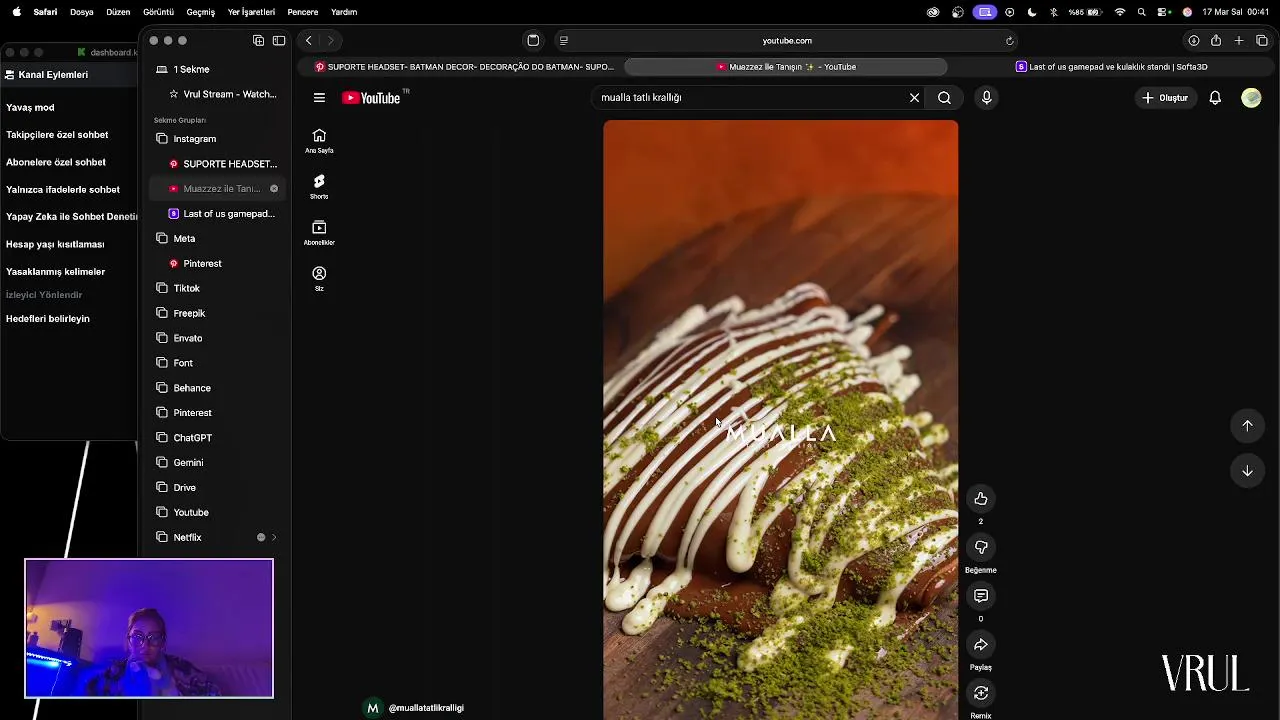This screenshot has height=720, width=1280.
Task: Click the youtube.com address bar
Action: click(787, 41)
